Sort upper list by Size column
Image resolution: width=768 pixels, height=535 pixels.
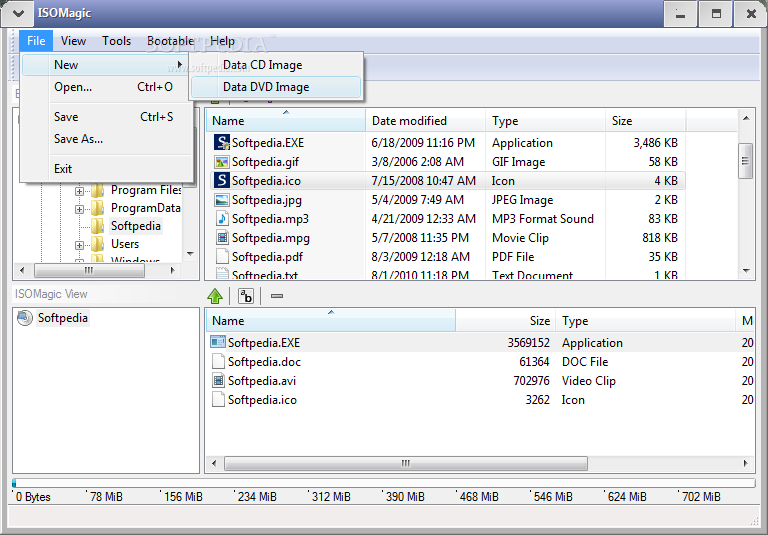point(646,121)
